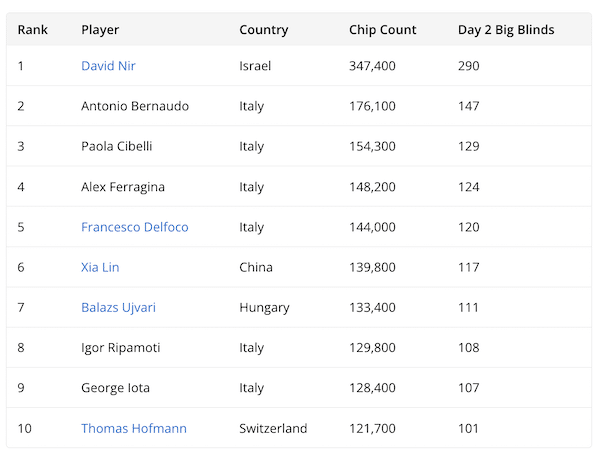The width and height of the screenshot is (600, 458).
Task: Click the 290 big blinds value
Action: [468, 66]
